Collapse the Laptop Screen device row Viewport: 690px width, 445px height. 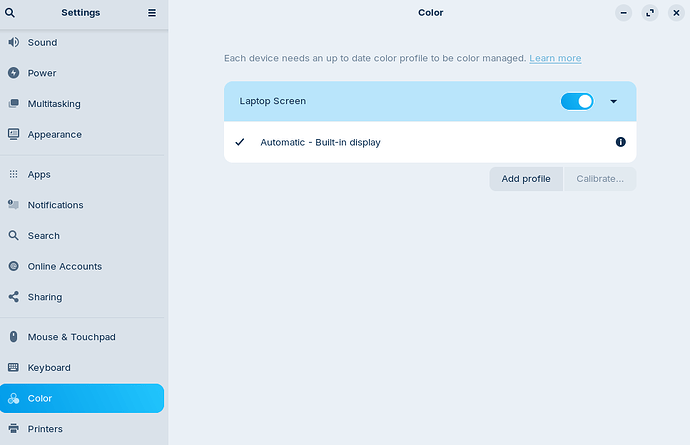[614, 101]
